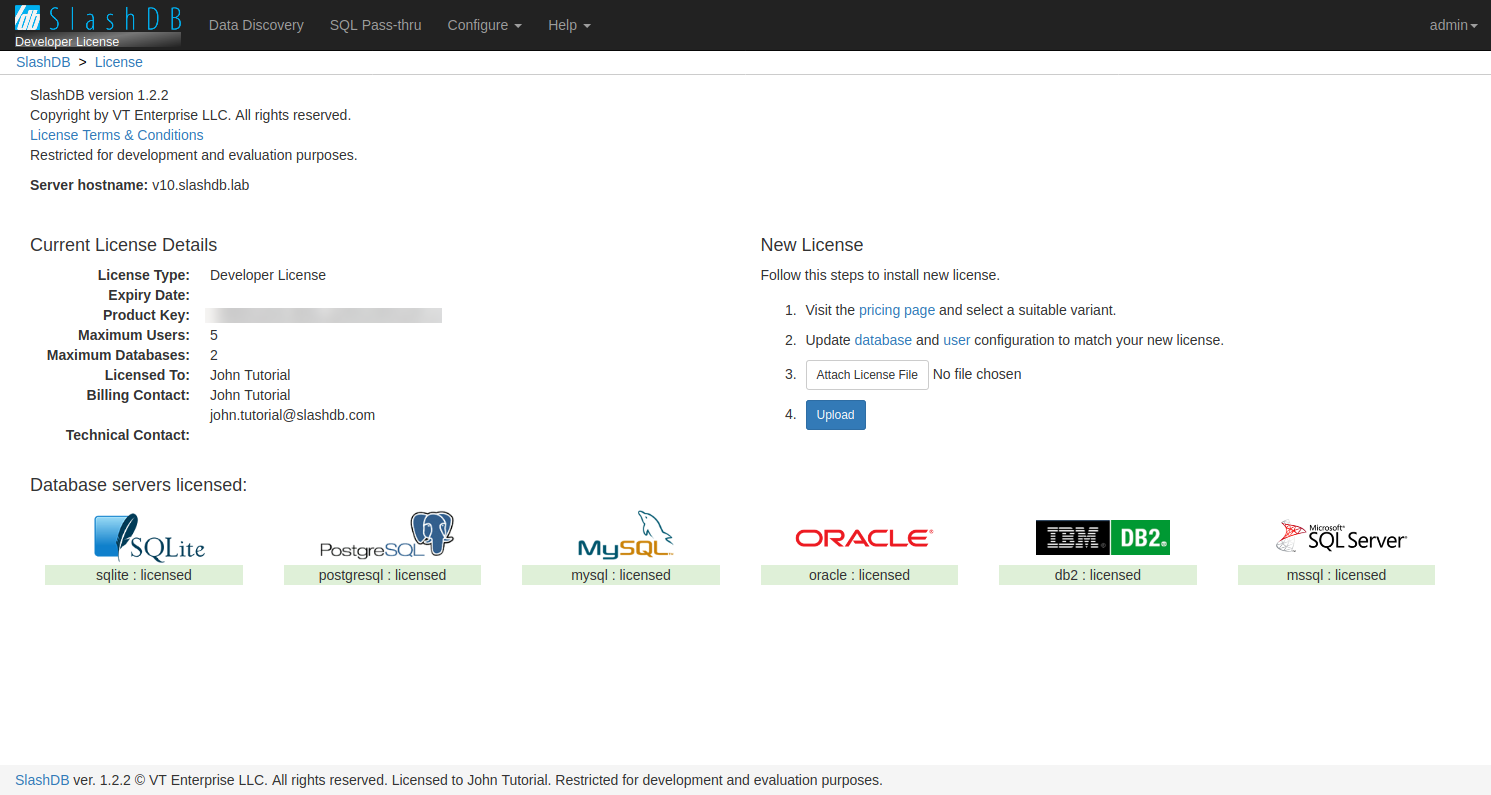Click the blurred Product Key value
Image resolution: width=1491 pixels, height=795 pixels.
point(323,315)
